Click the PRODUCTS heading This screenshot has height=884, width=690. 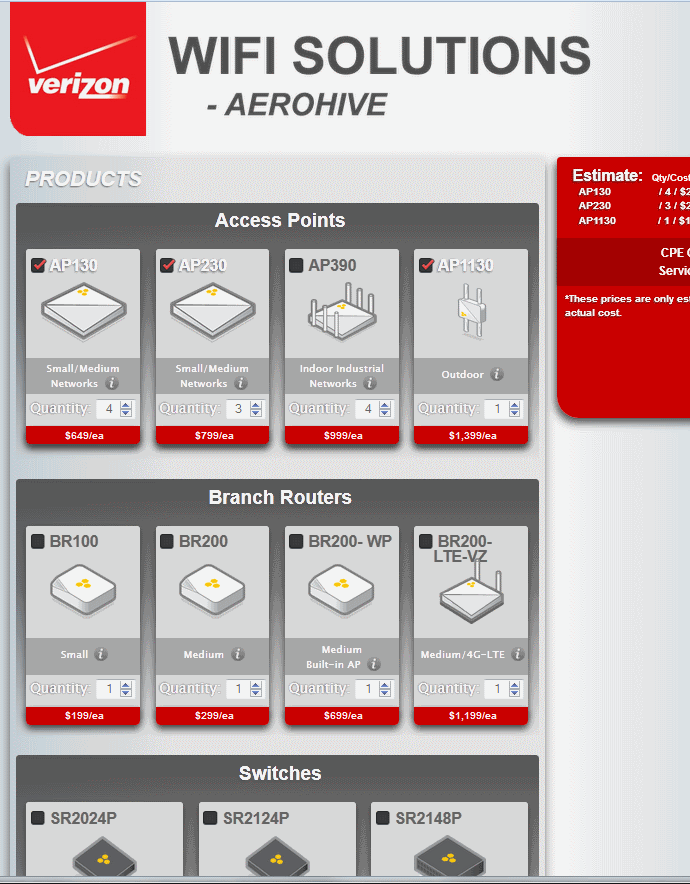[x=83, y=179]
